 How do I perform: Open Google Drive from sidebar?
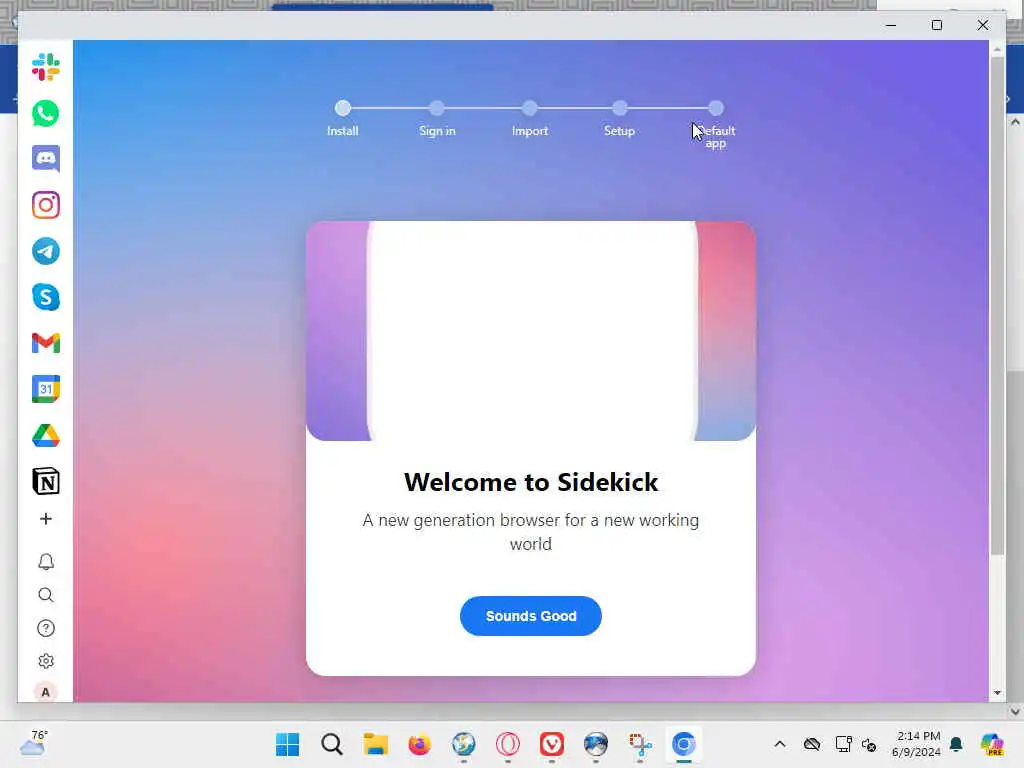pos(46,436)
